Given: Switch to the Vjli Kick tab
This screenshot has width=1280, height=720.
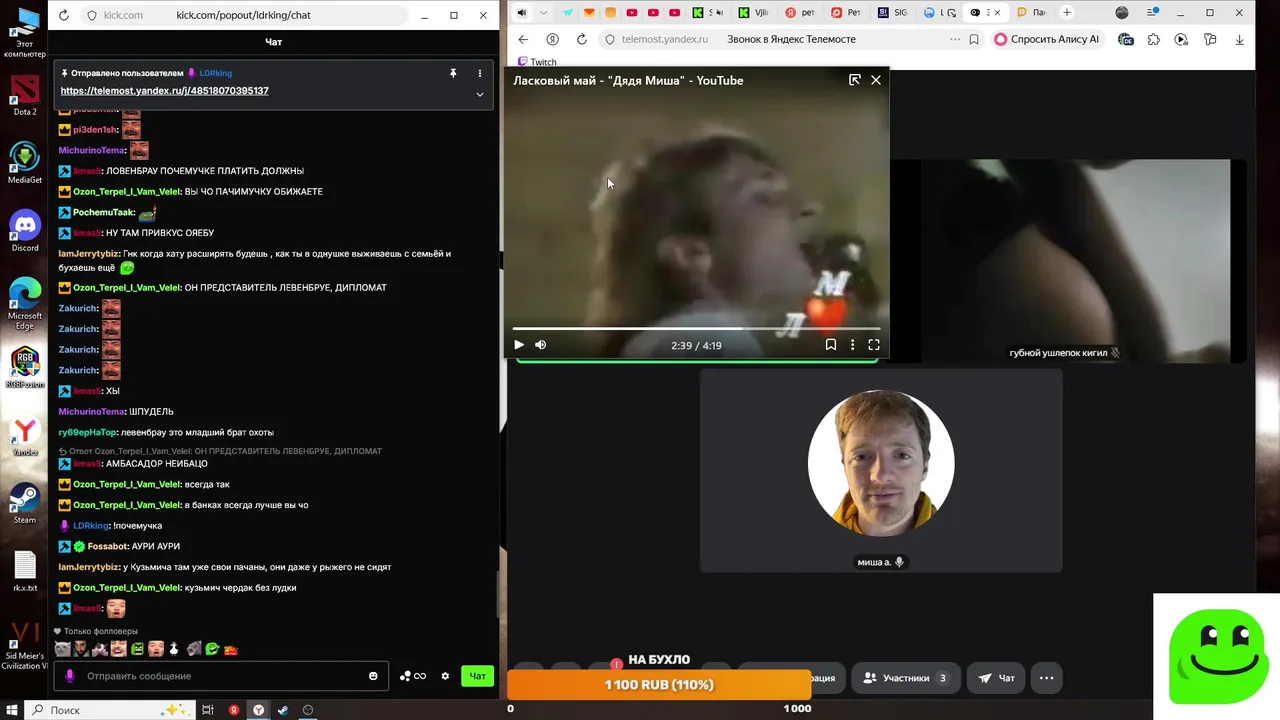Looking at the screenshot, I should pyautogui.click(x=754, y=13).
